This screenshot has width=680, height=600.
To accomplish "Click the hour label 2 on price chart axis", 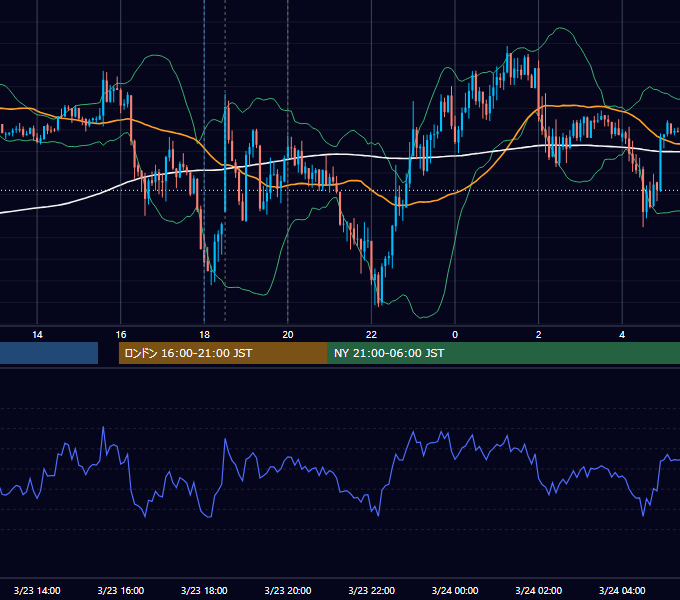I will [539, 335].
